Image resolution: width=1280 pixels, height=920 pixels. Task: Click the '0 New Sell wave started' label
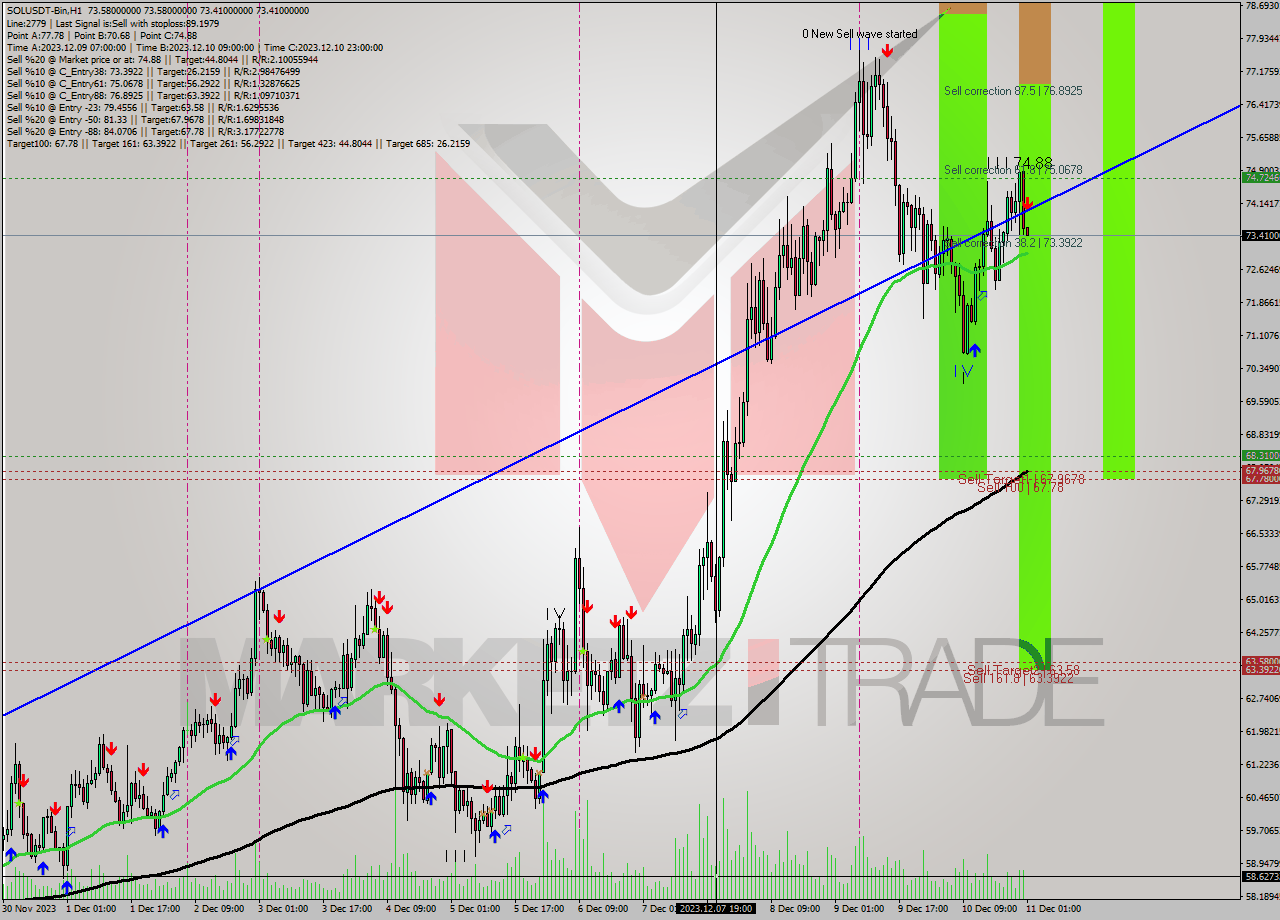[860, 34]
